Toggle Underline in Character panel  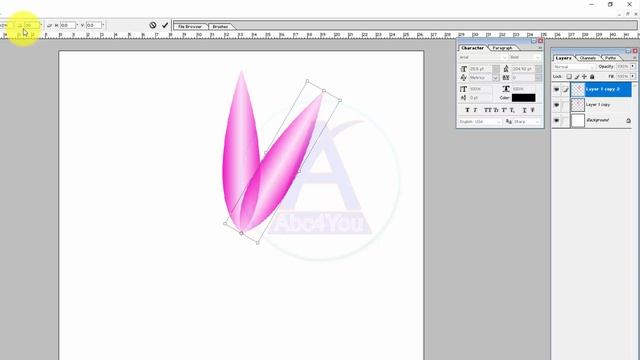click(524, 110)
